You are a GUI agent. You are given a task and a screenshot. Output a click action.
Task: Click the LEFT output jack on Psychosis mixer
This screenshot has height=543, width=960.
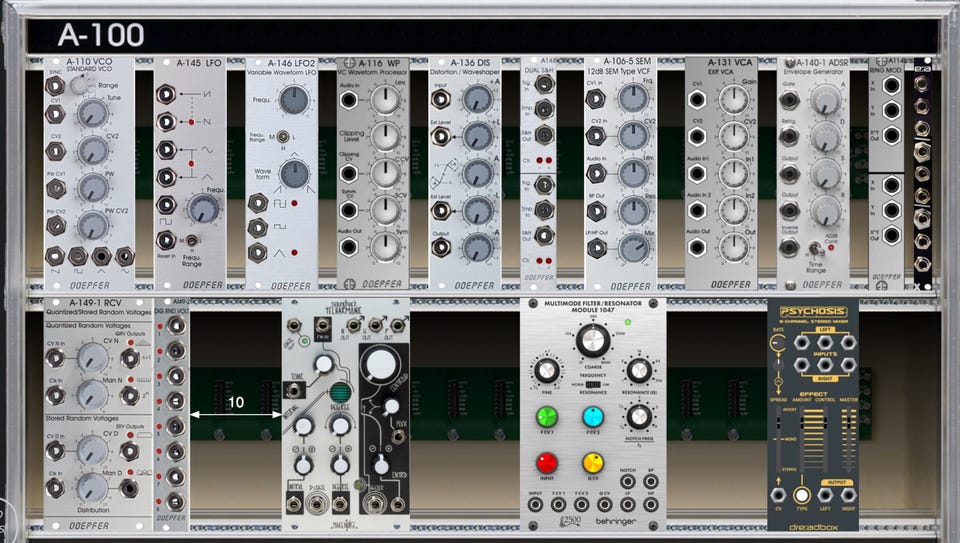tap(825, 495)
